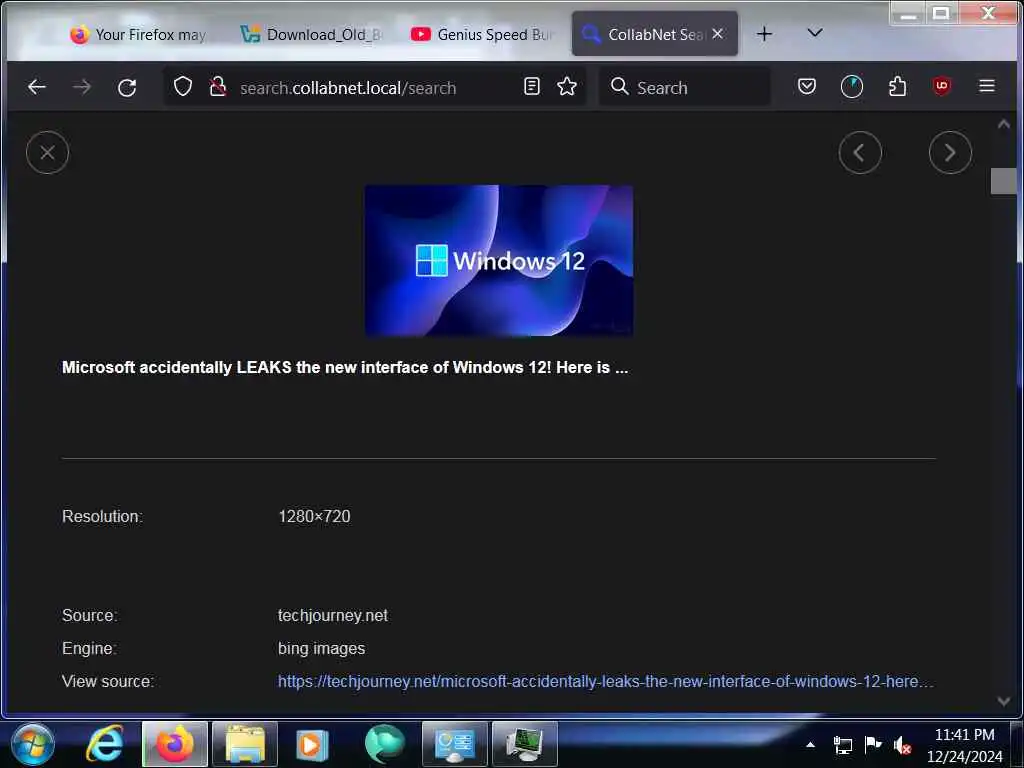
Task: Open the Firefox application menu
Action: (987, 86)
